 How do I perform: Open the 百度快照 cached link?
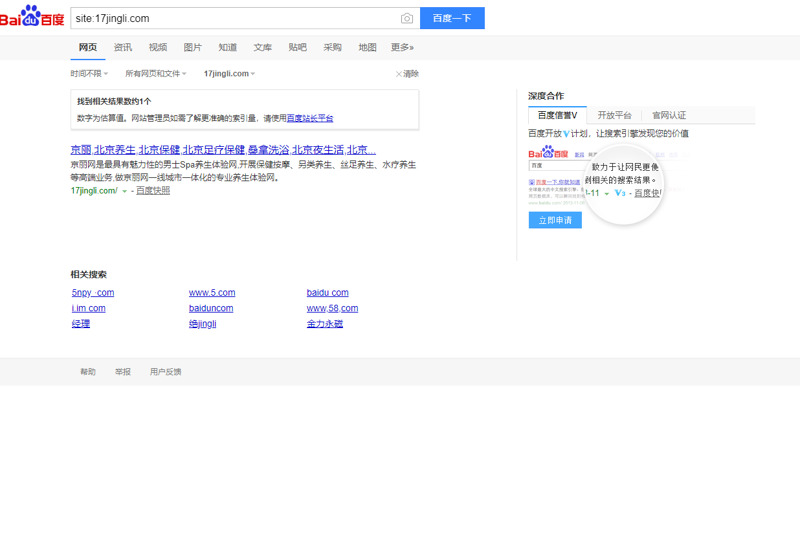click(153, 190)
